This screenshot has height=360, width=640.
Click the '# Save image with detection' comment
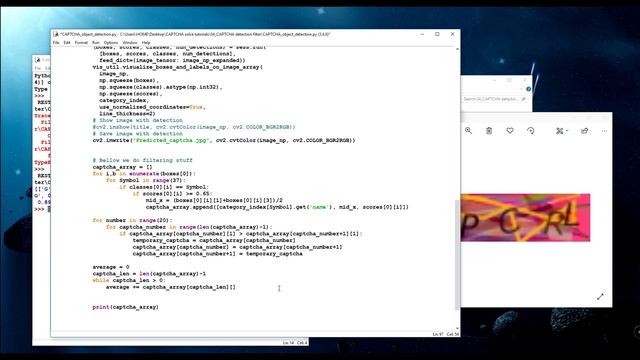[138, 133]
